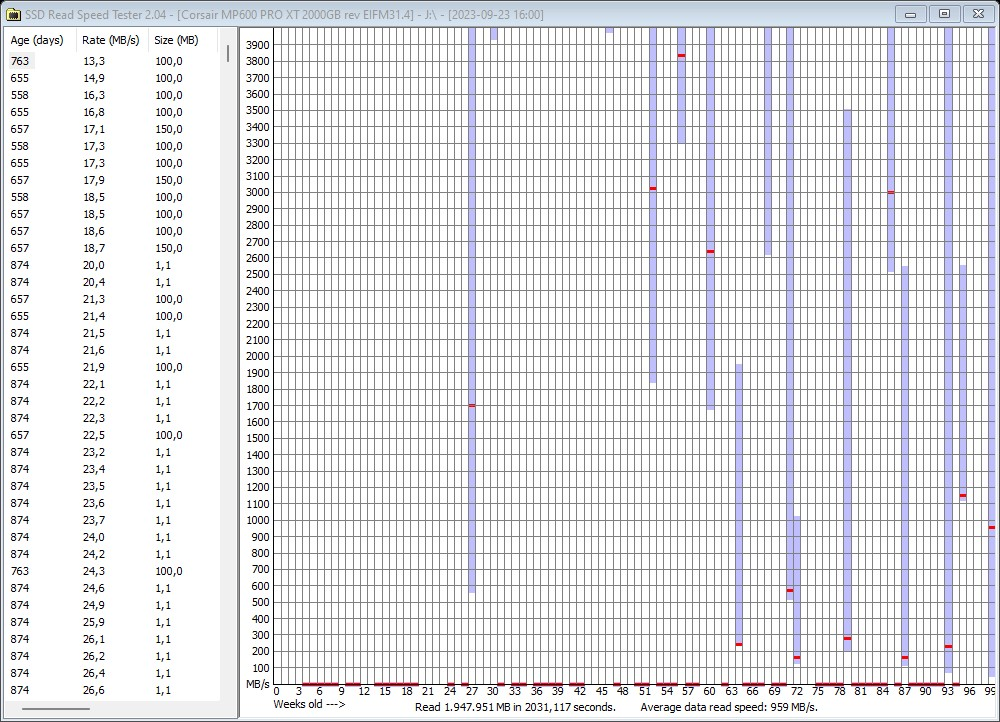Select the row with rate 24,9
The width and height of the screenshot is (1000, 722).
112,605
